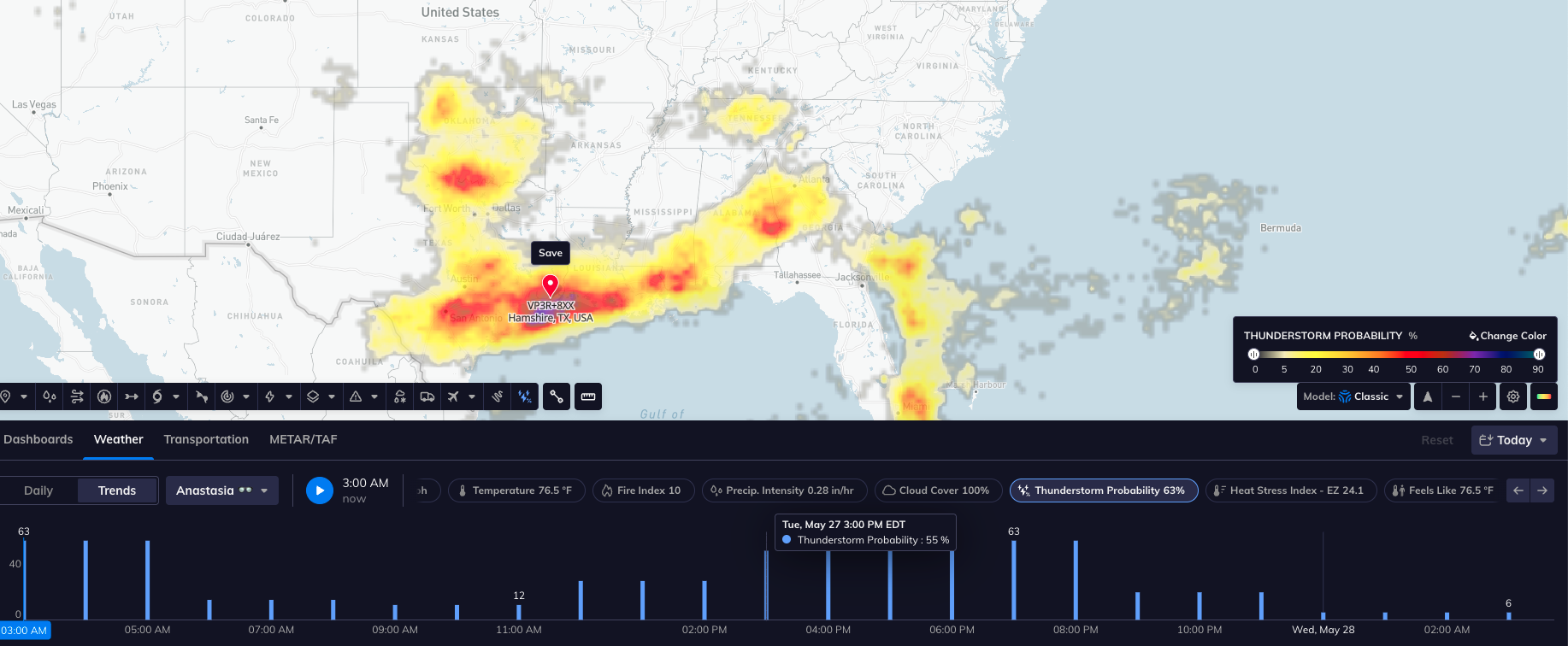Click the 08:00 PM chart bar

click(x=1076, y=580)
